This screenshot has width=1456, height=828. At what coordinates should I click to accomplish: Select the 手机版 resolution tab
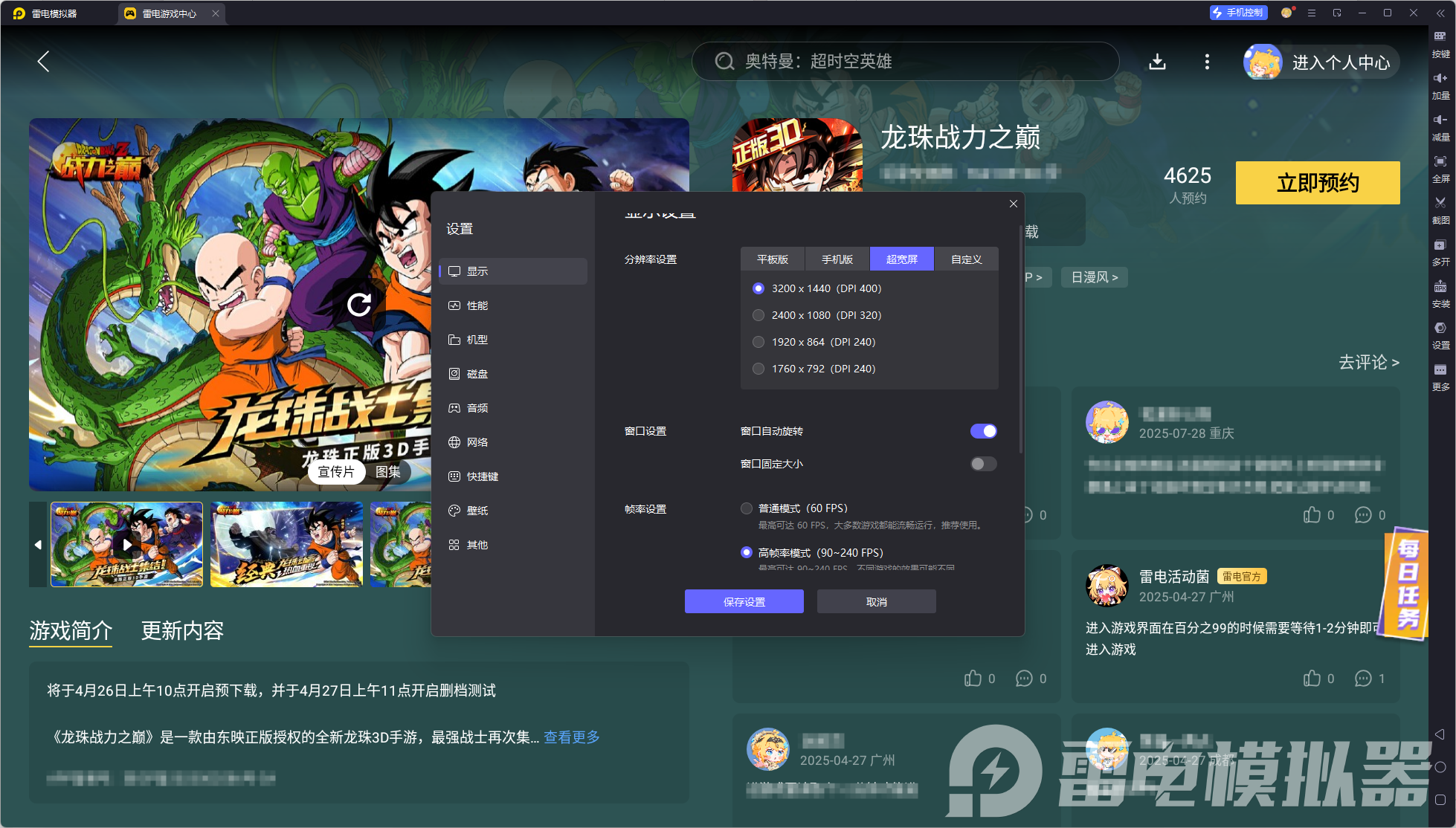coord(837,259)
